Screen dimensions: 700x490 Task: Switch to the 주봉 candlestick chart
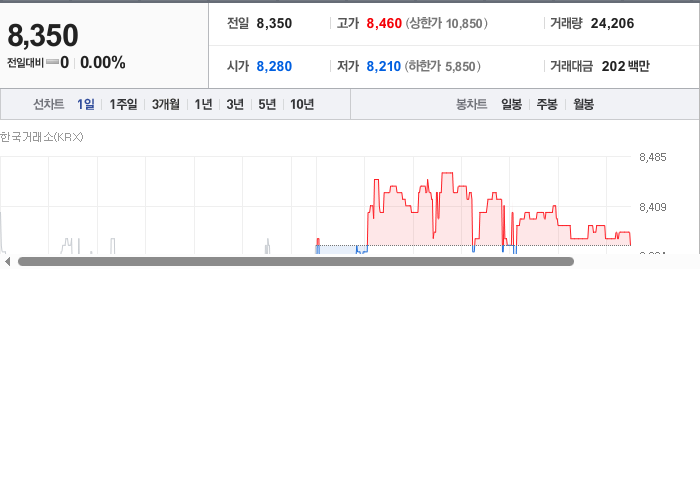[x=547, y=104]
